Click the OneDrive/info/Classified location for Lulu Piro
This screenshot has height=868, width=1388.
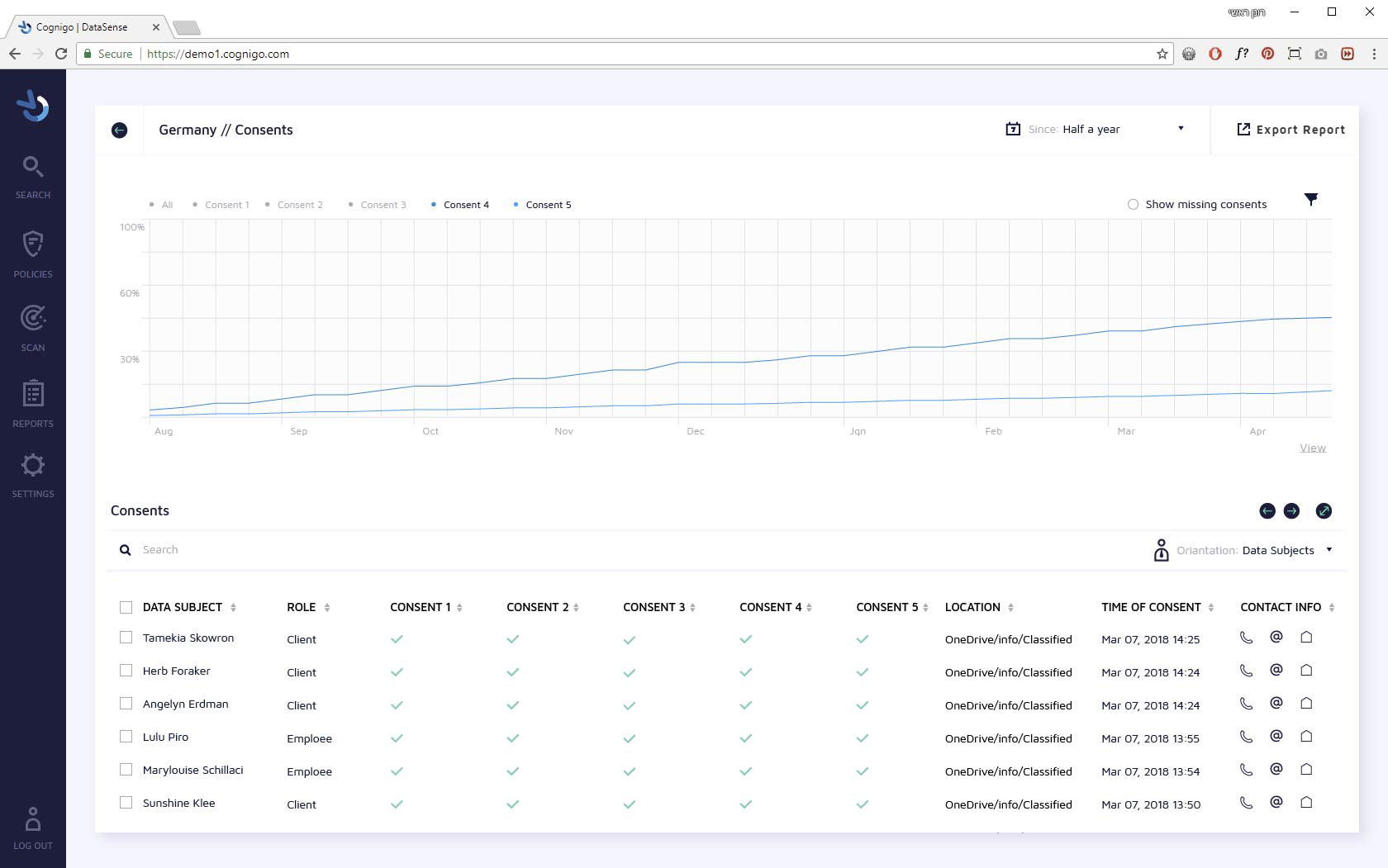click(1008, 739)
